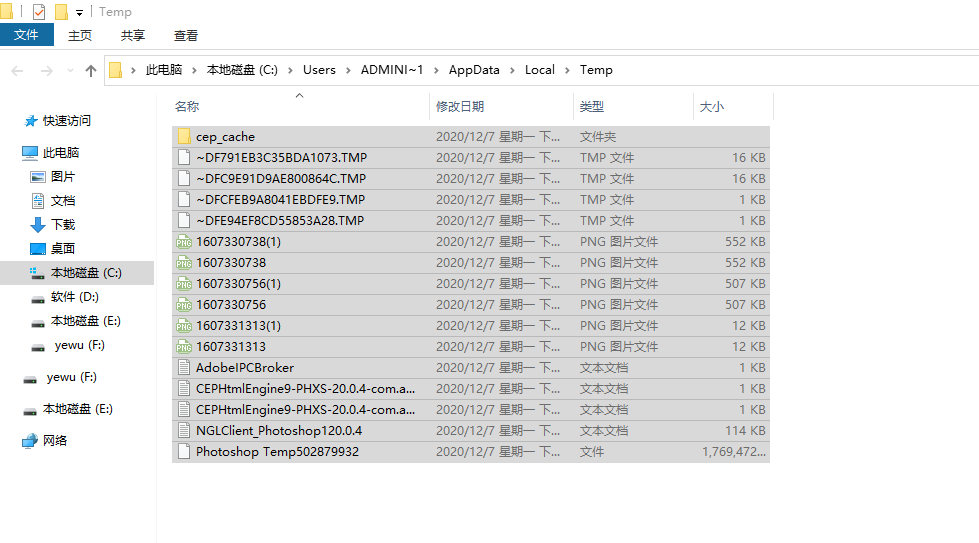
Task: Sort files by 大小 size column
Action: [711, 106]
